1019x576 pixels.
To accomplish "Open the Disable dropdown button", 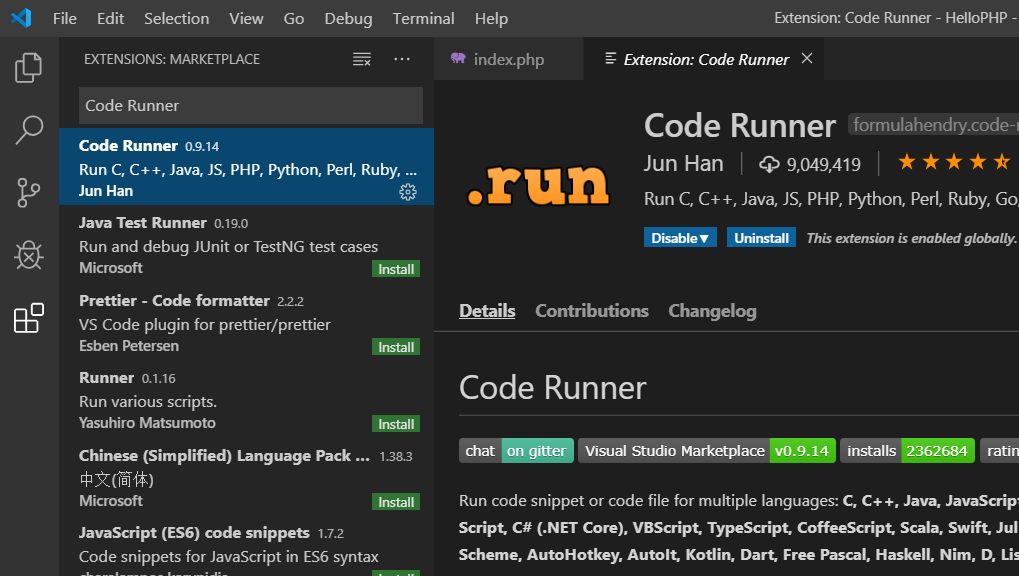I will click(x=680, y=237).
